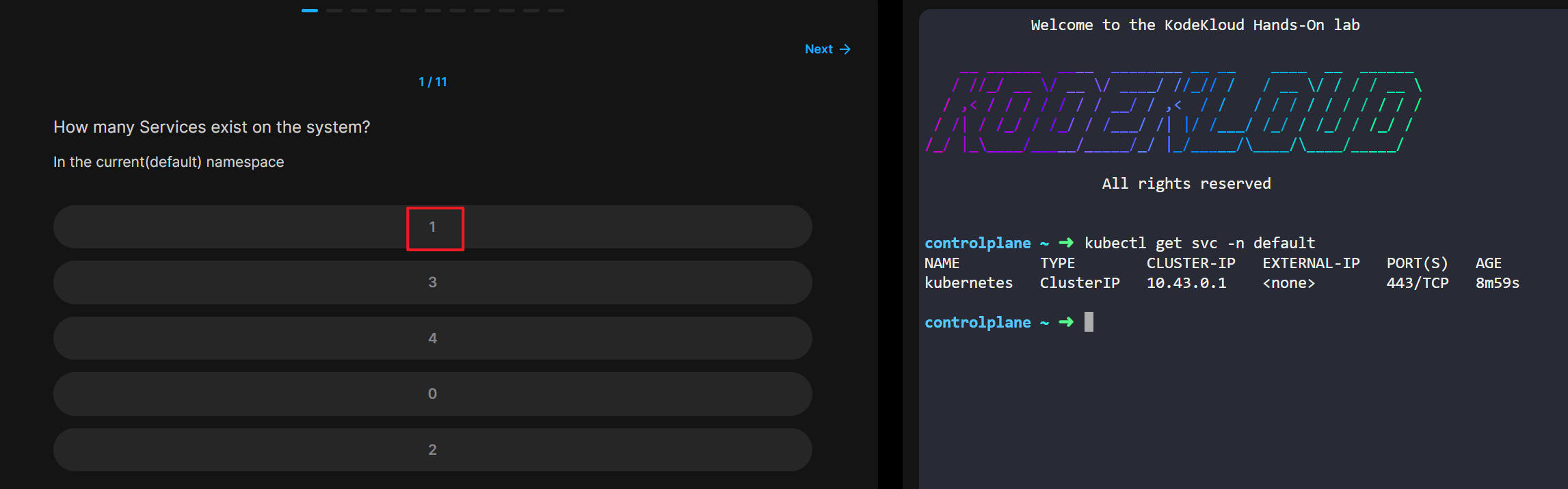
Task: Click the terminal cursor at the prompt
Action: click(x=1089, y=321)
